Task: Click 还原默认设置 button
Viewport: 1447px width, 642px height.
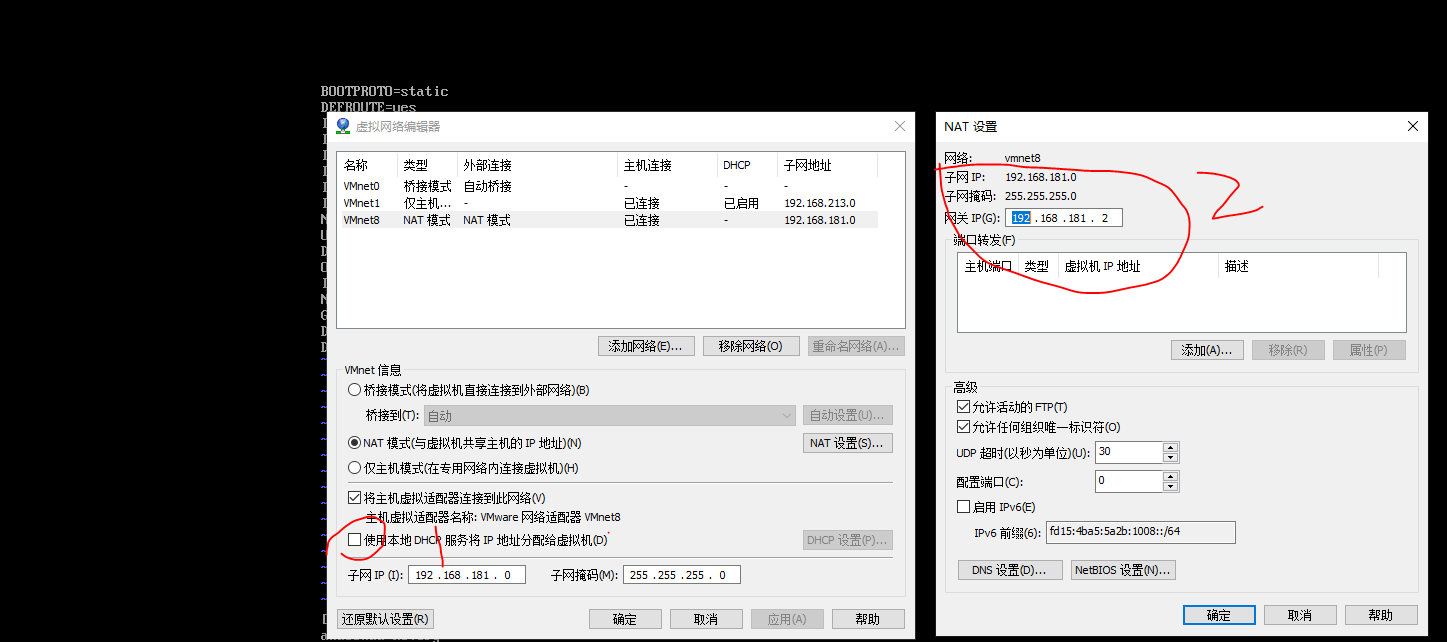Action: click(384, 618)
